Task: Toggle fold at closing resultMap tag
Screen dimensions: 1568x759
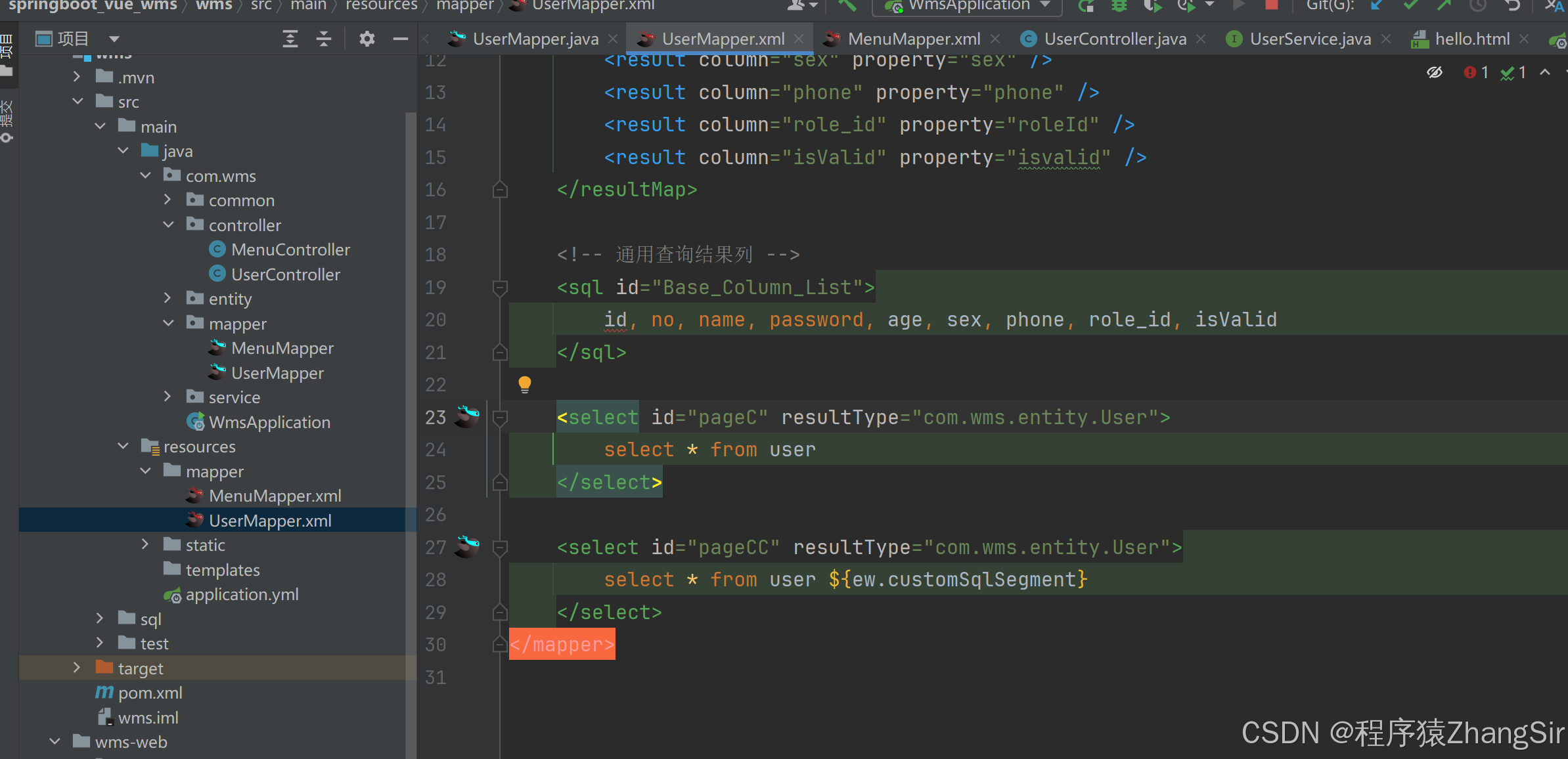Action: [x=500, y=190]
